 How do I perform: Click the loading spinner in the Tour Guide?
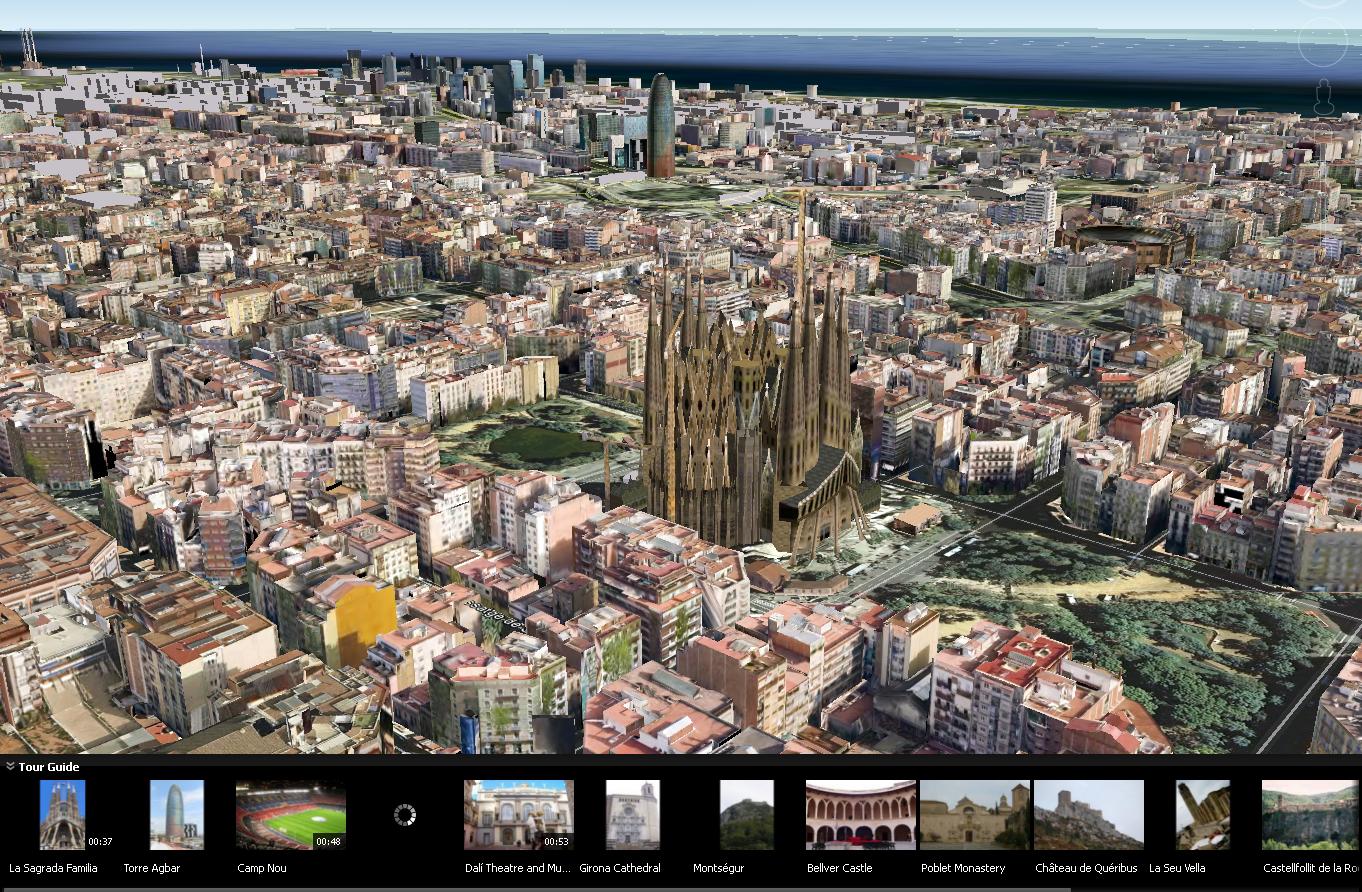click(x=403, y=814)
